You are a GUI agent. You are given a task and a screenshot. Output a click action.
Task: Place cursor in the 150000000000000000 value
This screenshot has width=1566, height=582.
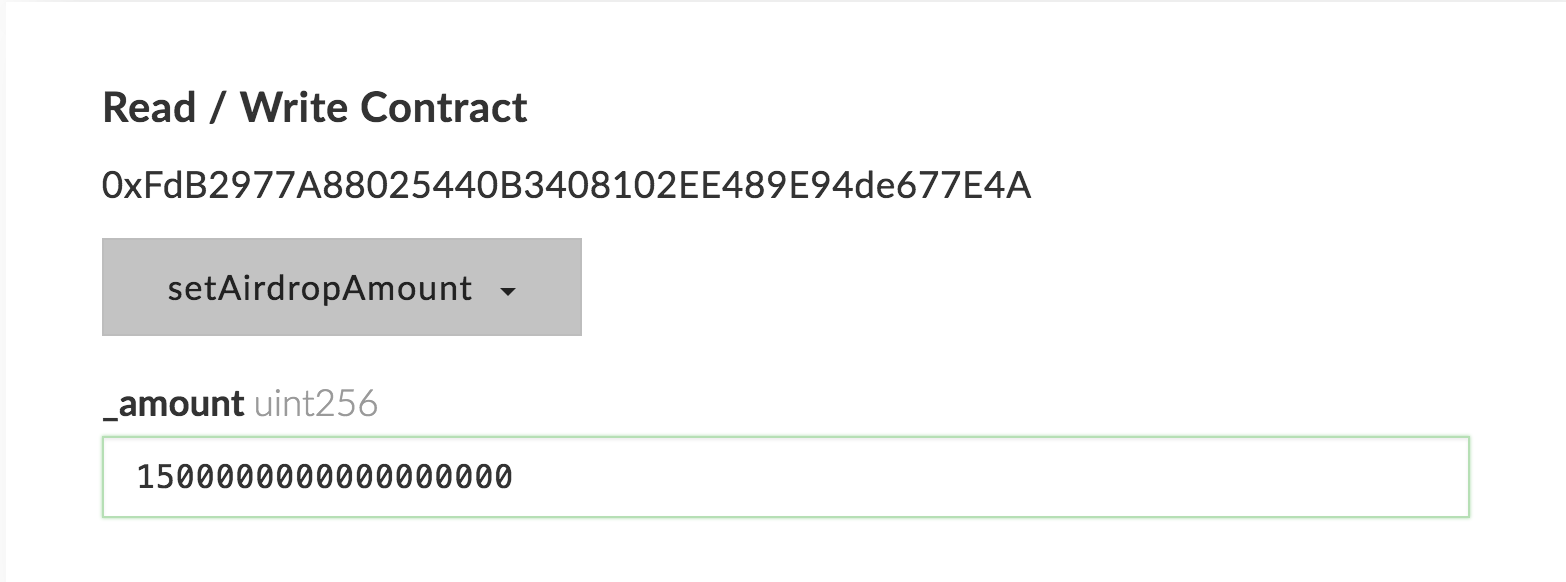pos(324,477)
